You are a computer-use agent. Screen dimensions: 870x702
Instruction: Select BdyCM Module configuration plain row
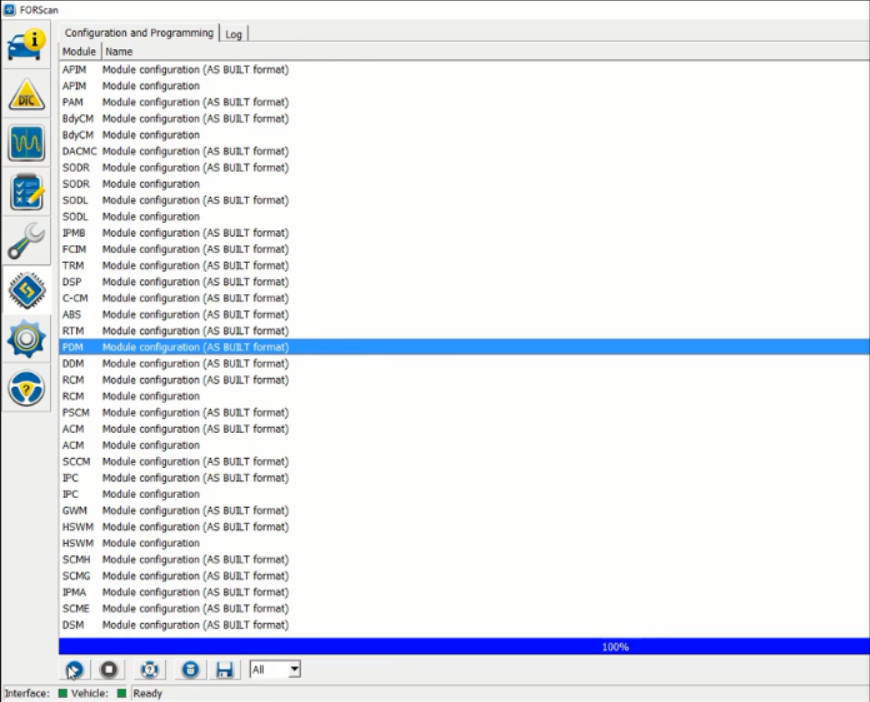click(x=464, y=135)
